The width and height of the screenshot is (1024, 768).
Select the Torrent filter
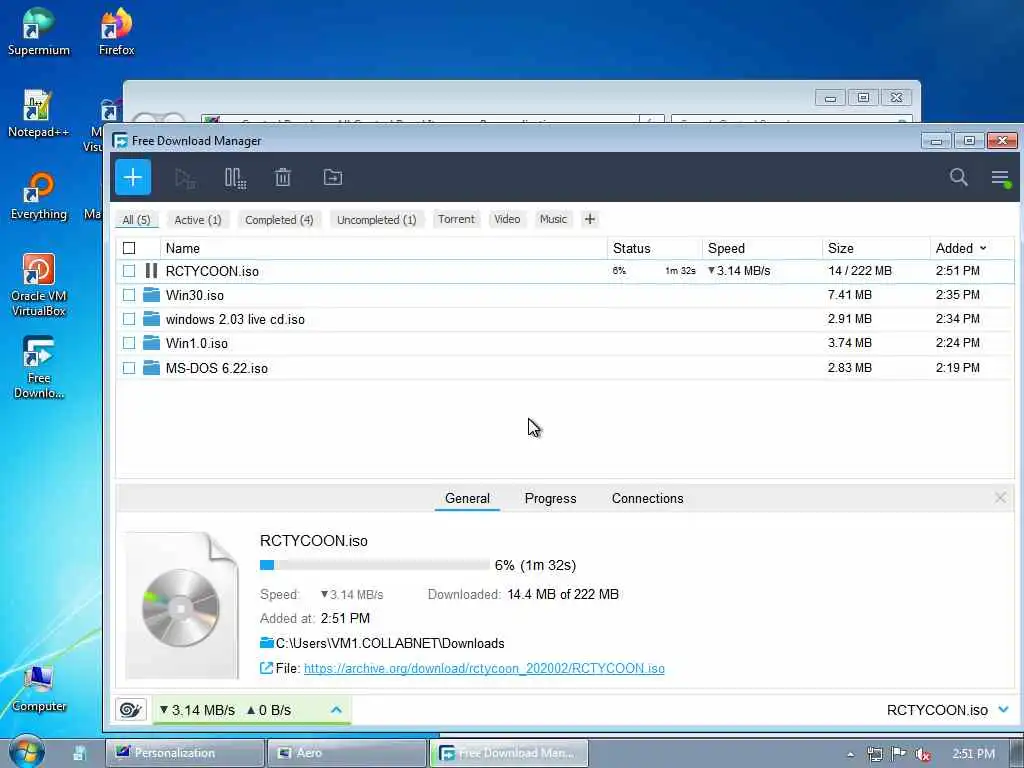456,219
